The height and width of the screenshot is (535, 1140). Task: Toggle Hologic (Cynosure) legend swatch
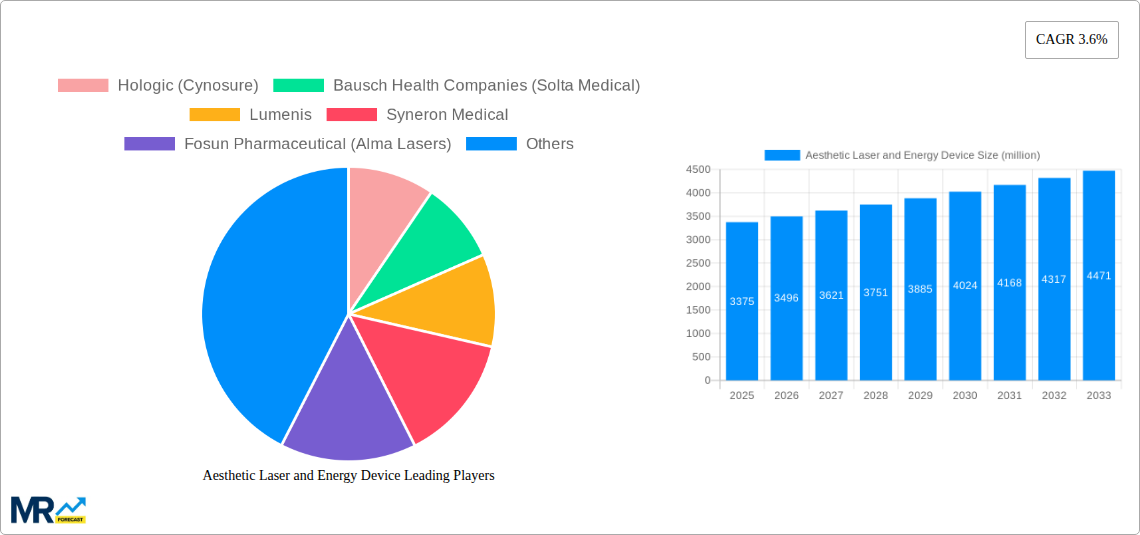click(83, 85)
